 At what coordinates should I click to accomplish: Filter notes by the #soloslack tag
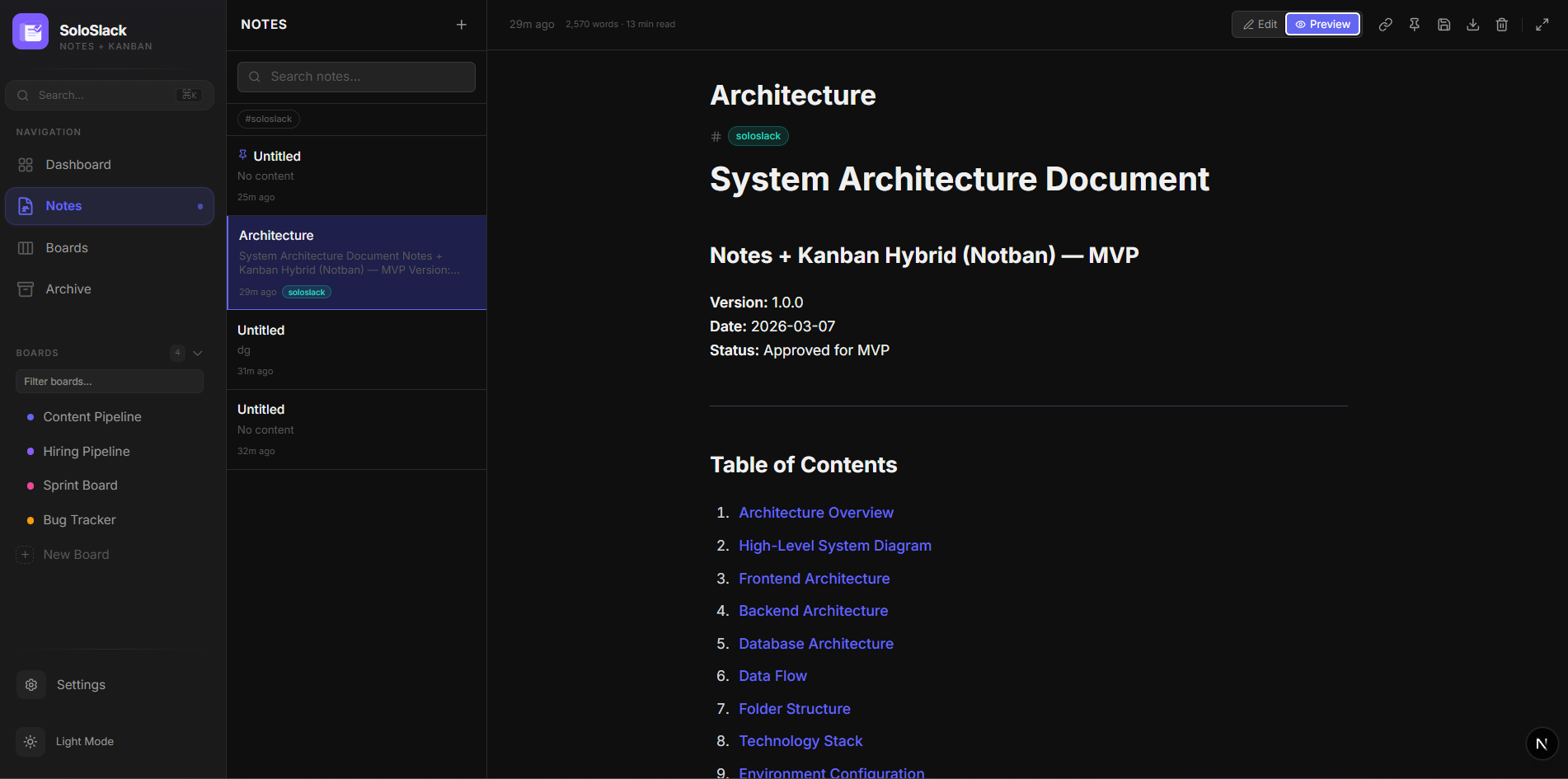tap(269, 120)
